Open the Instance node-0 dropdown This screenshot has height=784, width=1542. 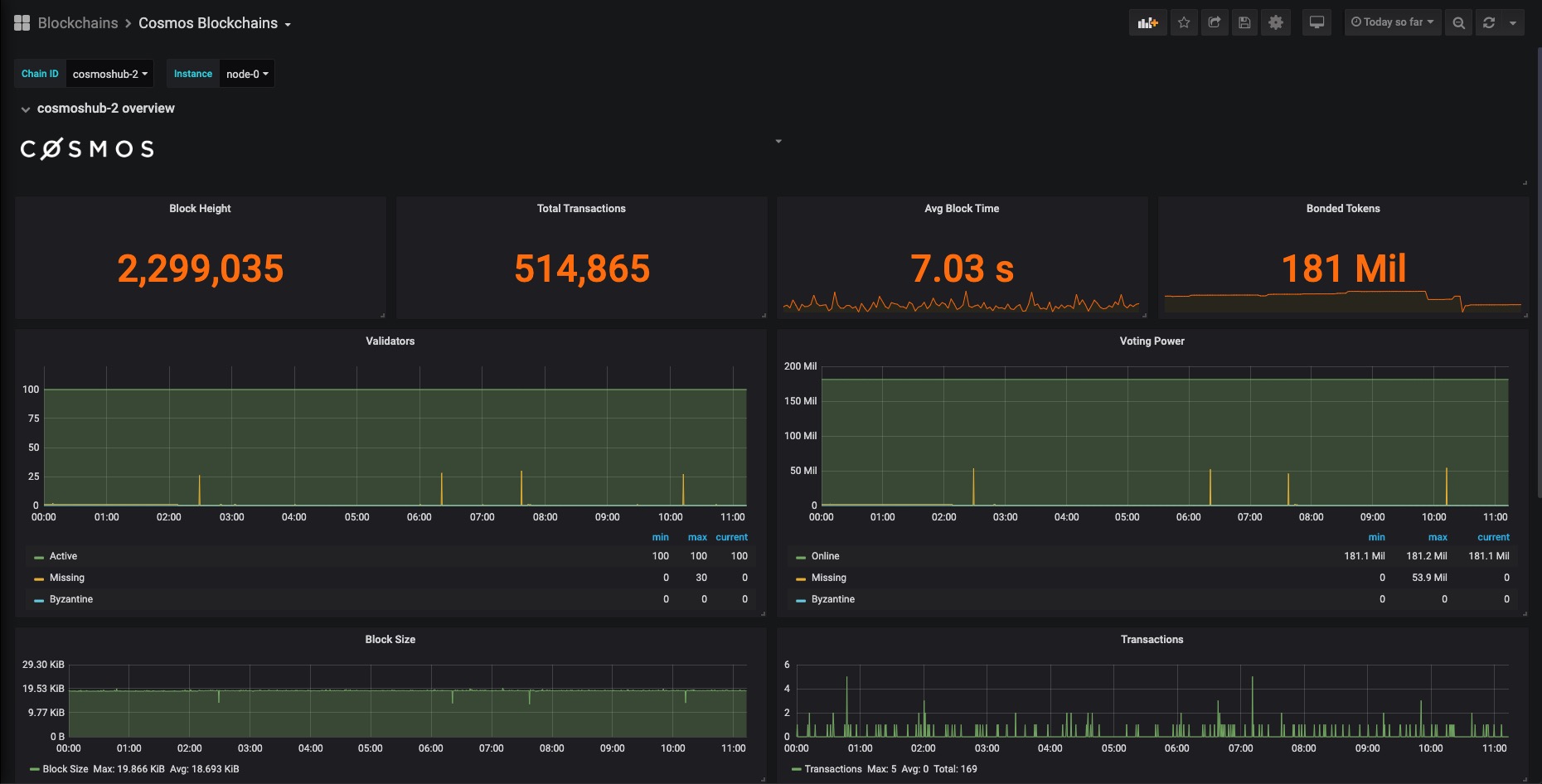[247, 74]
